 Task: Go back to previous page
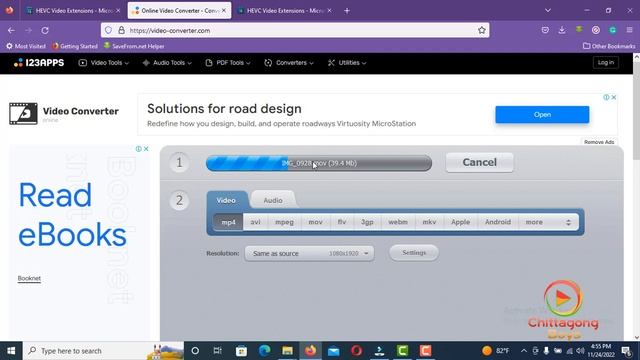[11, 30]
